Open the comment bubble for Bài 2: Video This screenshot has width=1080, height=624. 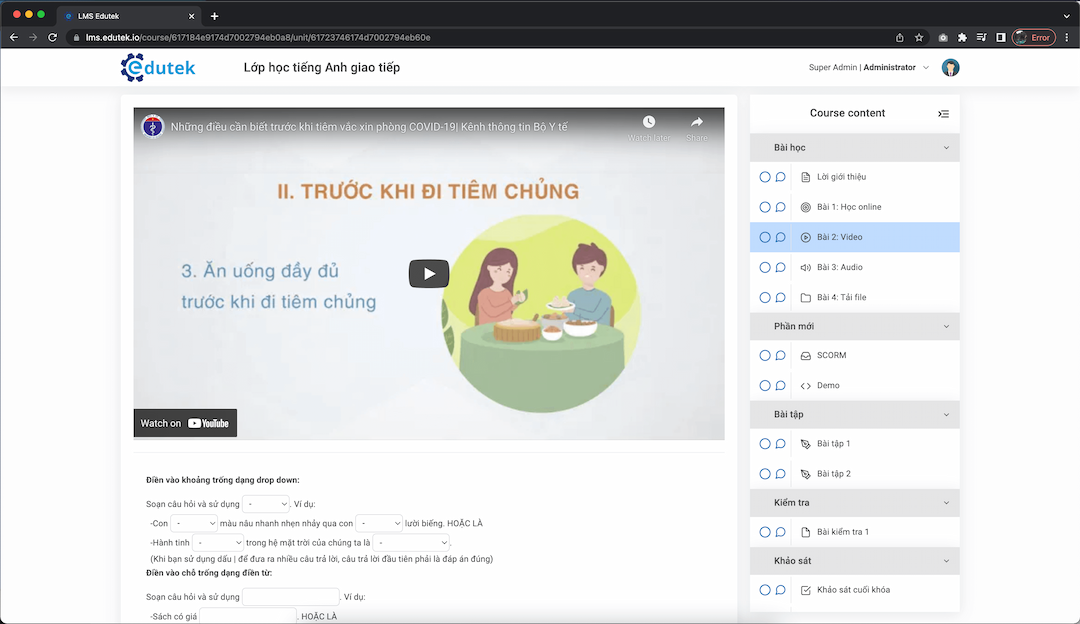(781, 237)
